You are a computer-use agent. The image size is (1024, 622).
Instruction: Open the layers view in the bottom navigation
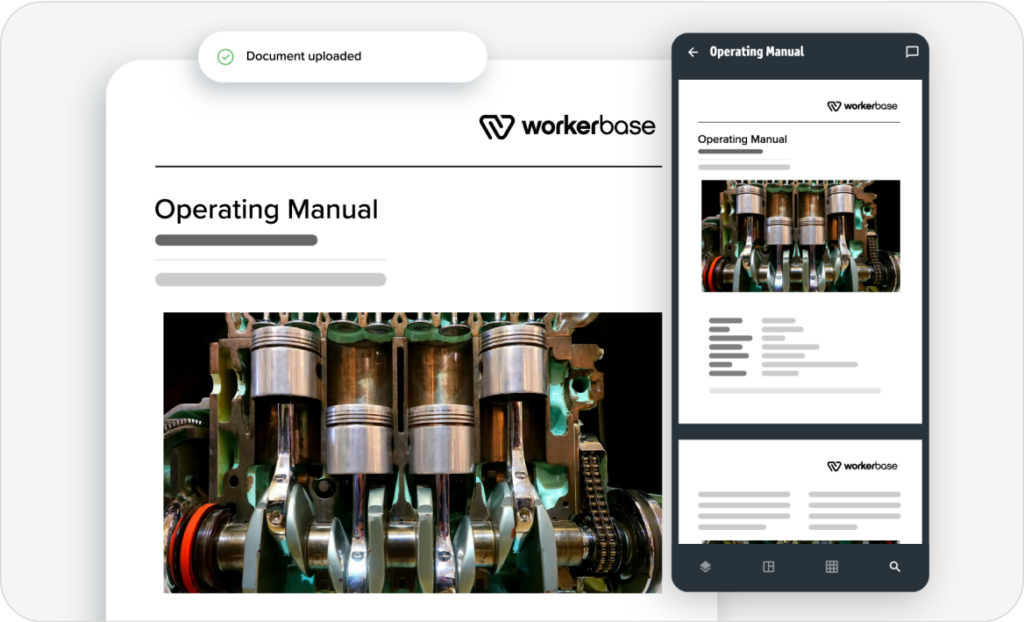(705, 566)
